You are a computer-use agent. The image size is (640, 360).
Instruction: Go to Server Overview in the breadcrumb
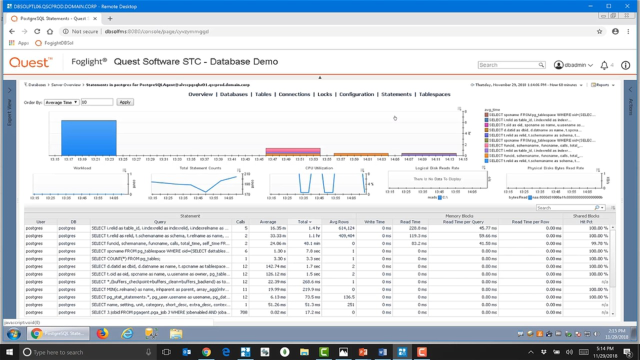(66, 85)
